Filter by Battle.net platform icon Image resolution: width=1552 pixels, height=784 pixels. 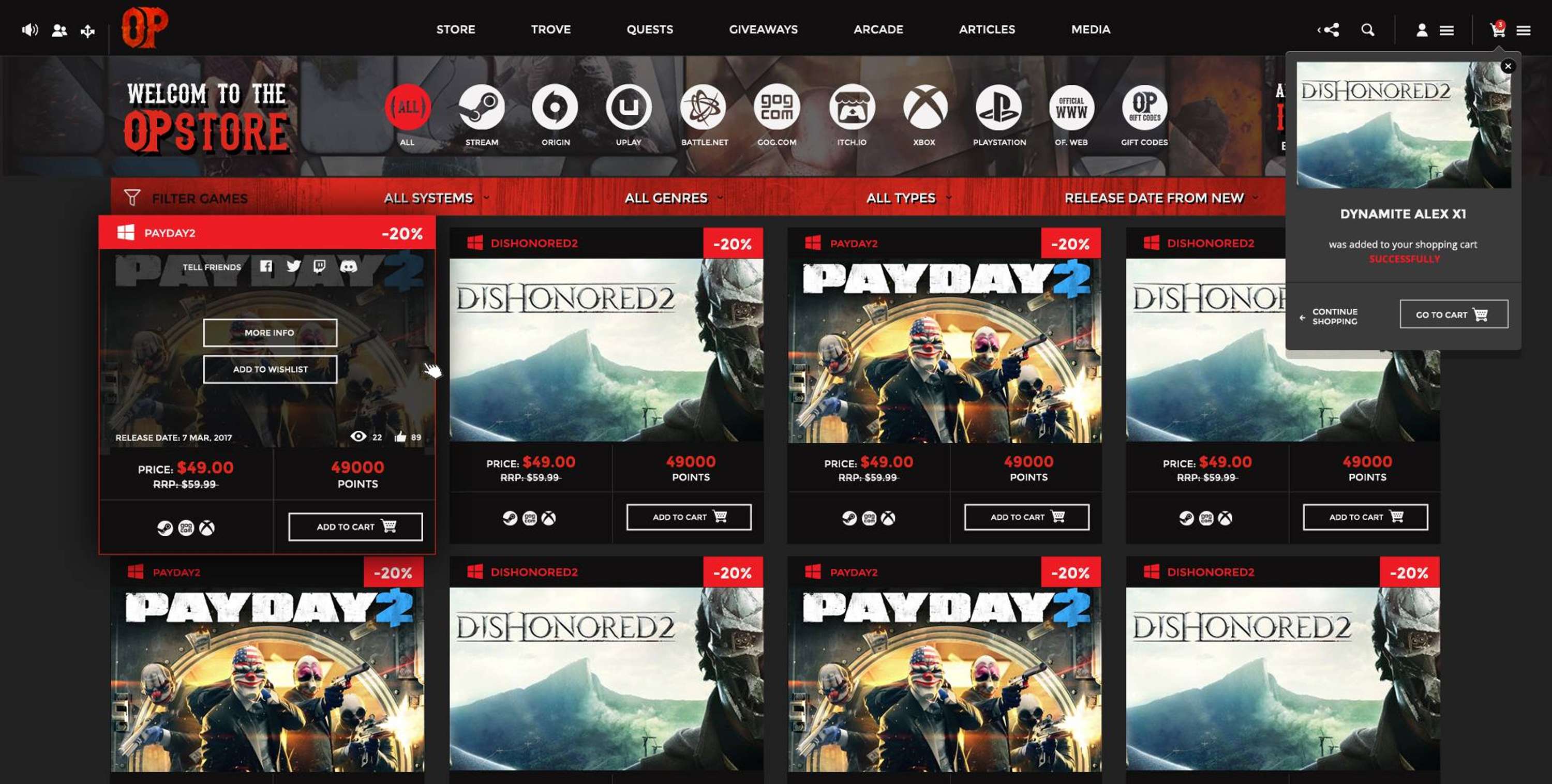[703, 107]
